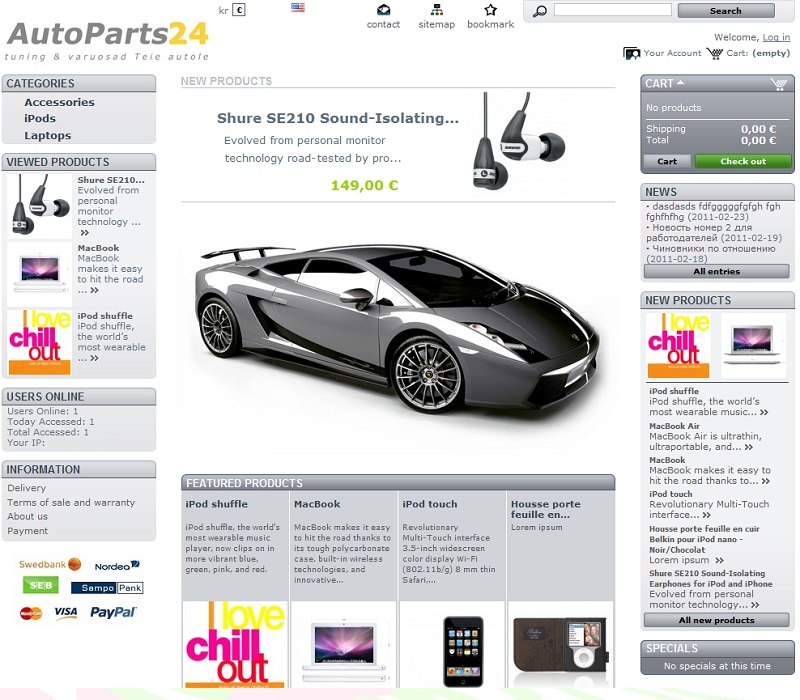
Task: Click the Search button
Action: pos(726,11)
